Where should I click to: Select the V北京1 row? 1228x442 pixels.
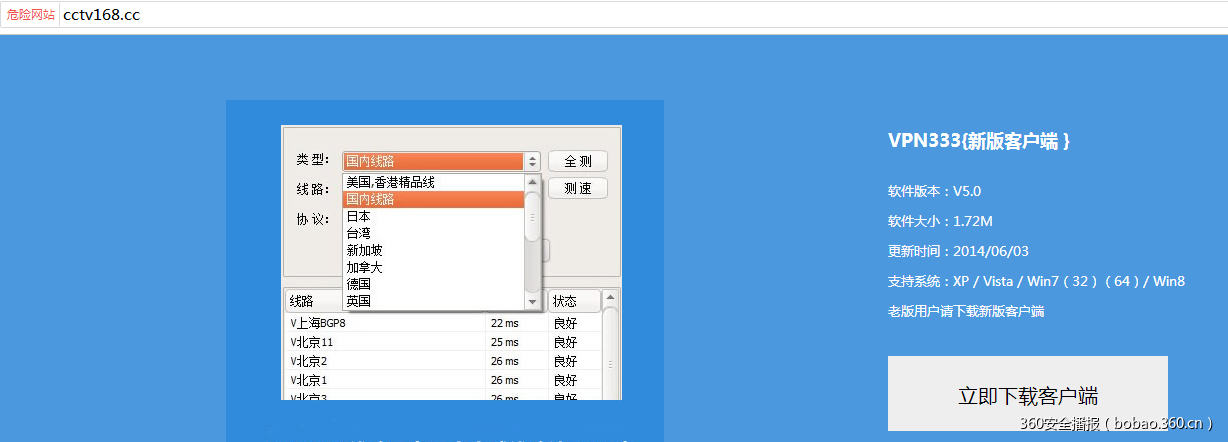(444, 380)
